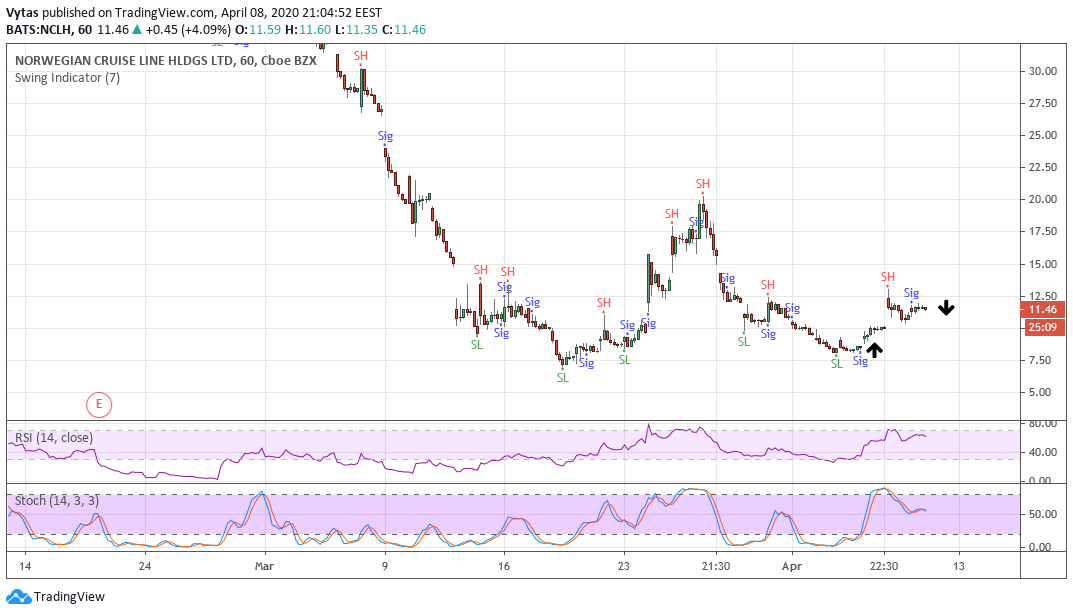Screen dimensions: 1073x615
Task: Click the SH label near the 30.00 level
Action: [x=361, y=56]
